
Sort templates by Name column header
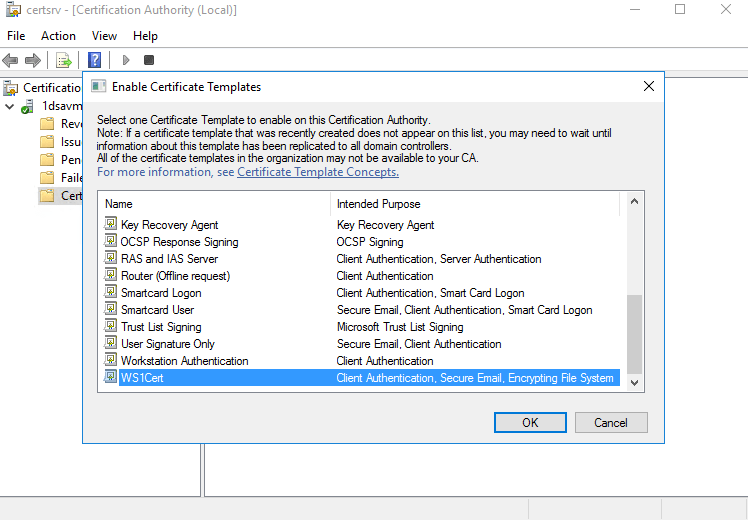(x=215, y=204)
